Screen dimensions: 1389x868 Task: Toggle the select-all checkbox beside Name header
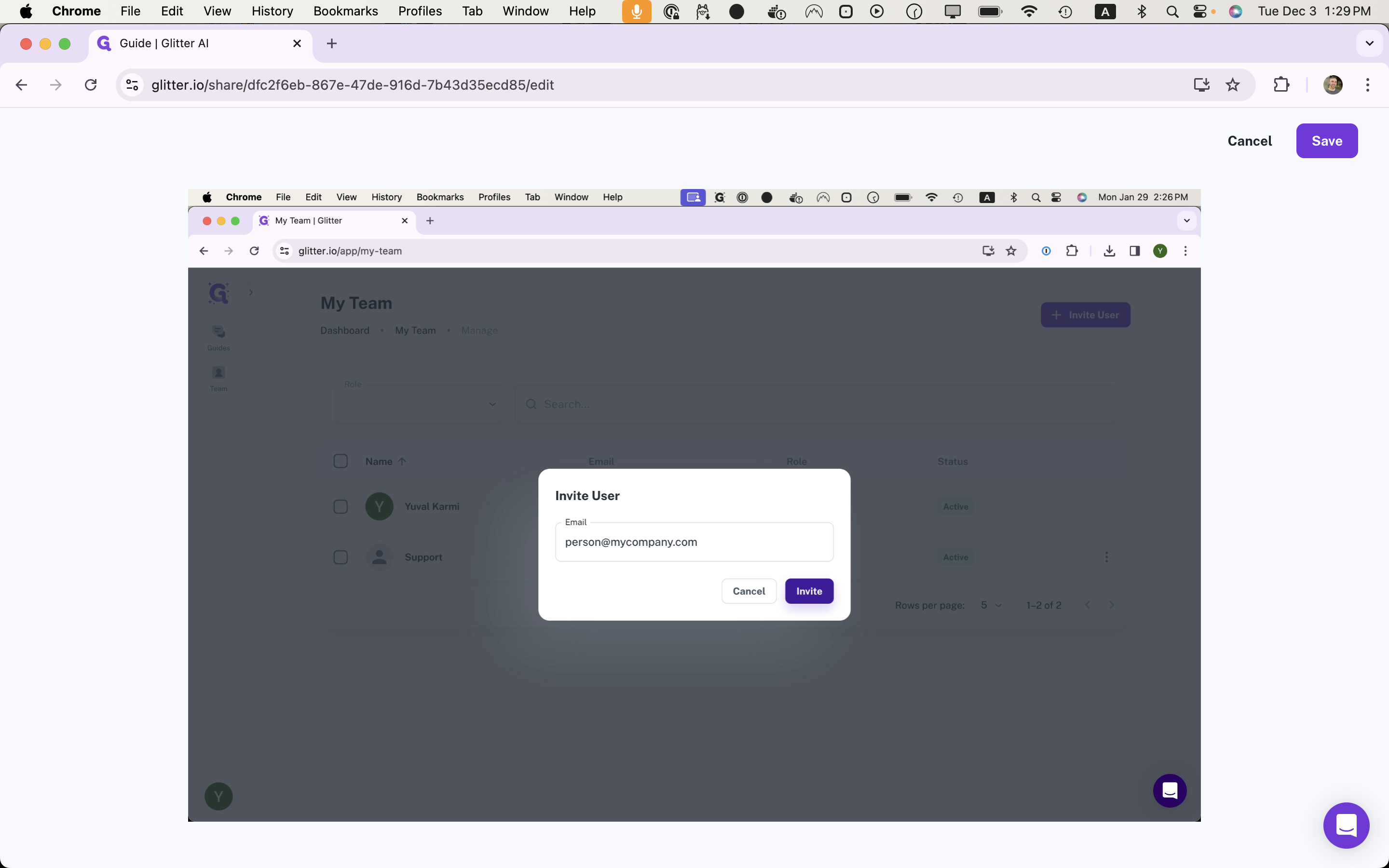tap(340, 461)
